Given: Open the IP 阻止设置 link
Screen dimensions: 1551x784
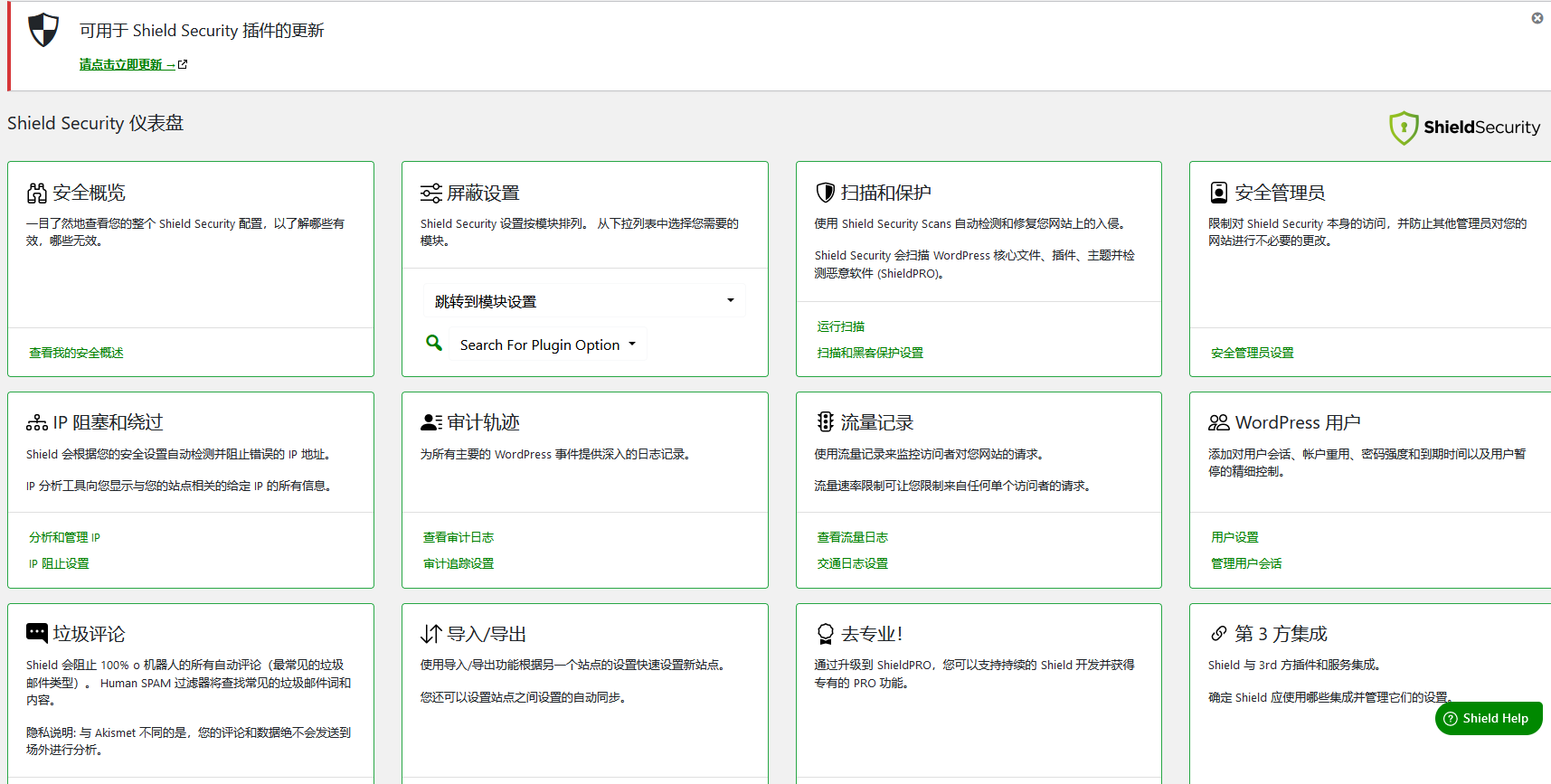Looking at the screenshot, I should tap(59, 563).
